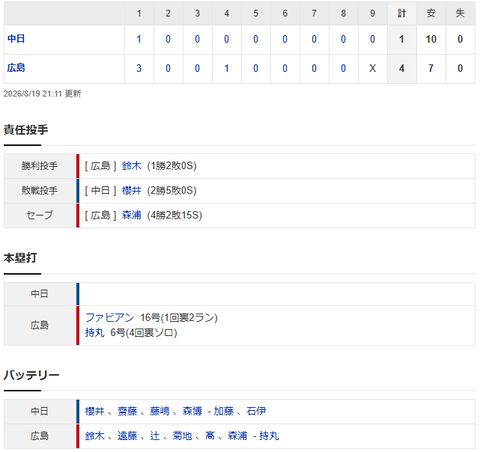The height and width of the screenshot is (452, 480).
Task: Open home run hitter ファビアン's page
Action: (110, 317)
